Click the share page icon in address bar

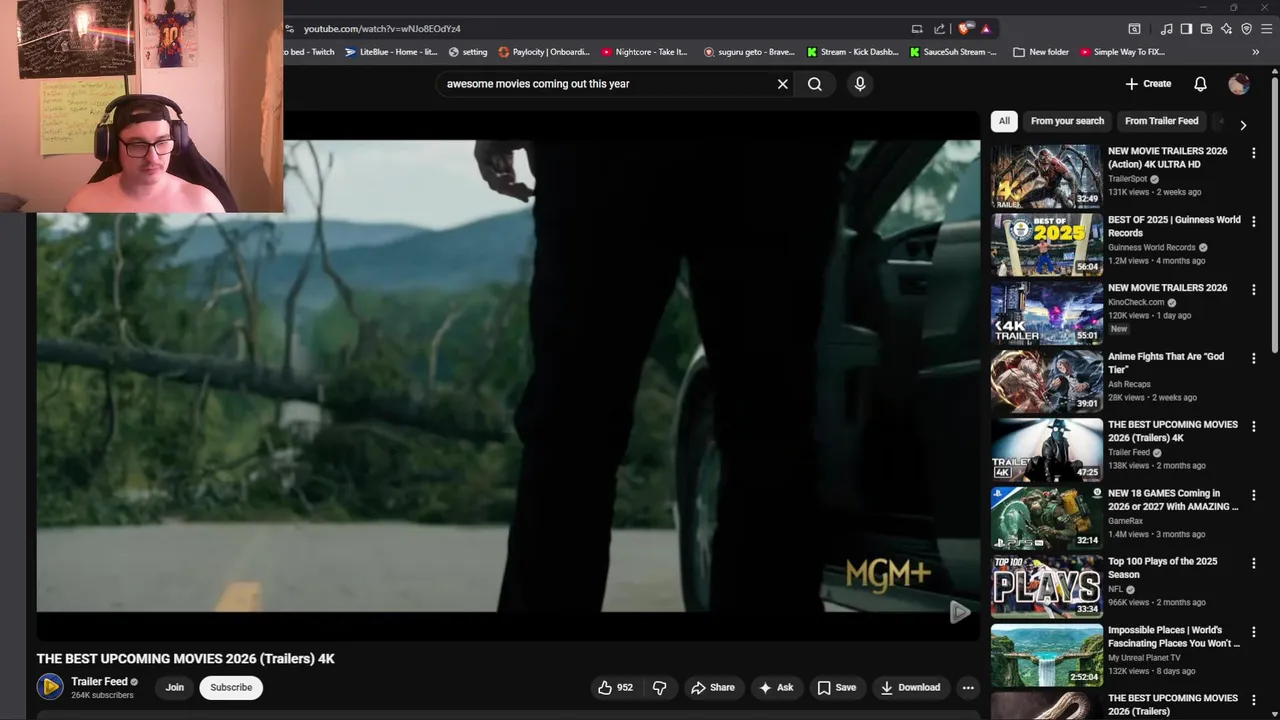point(939,29)
